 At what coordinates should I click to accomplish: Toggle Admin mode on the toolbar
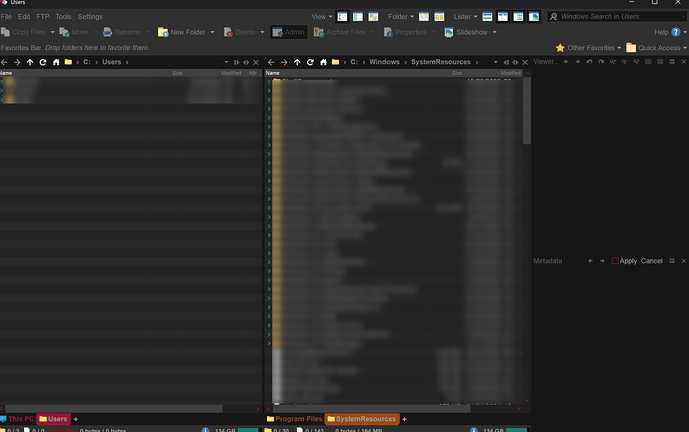point(289,32)
